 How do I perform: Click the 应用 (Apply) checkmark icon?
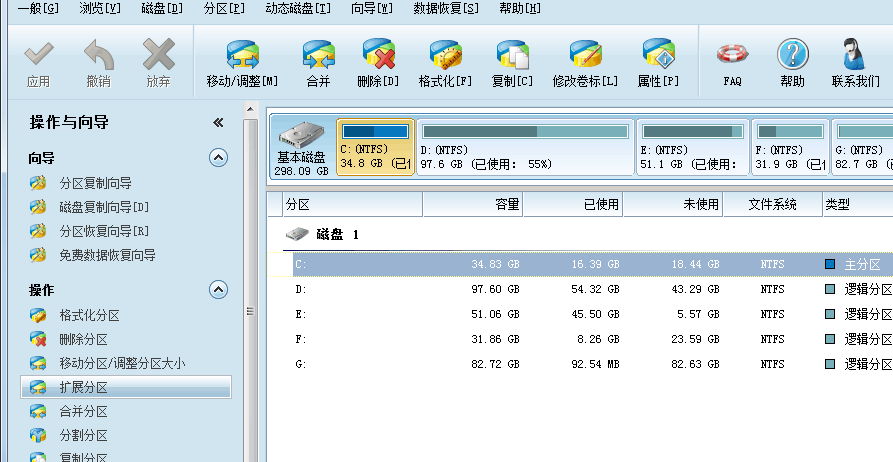click(39, 55)
